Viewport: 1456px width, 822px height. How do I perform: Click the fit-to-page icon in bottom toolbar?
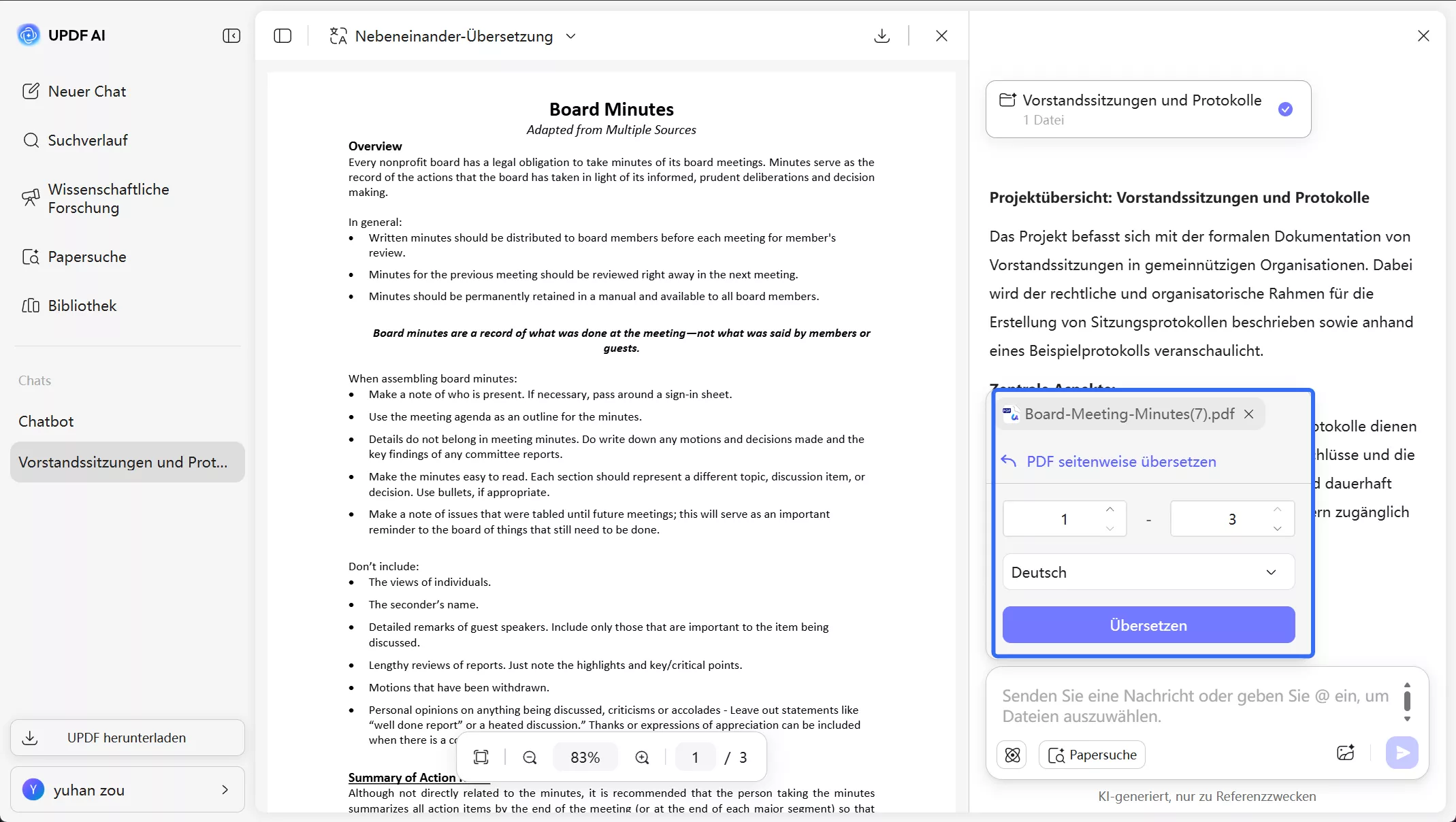(x=481, y=757)
